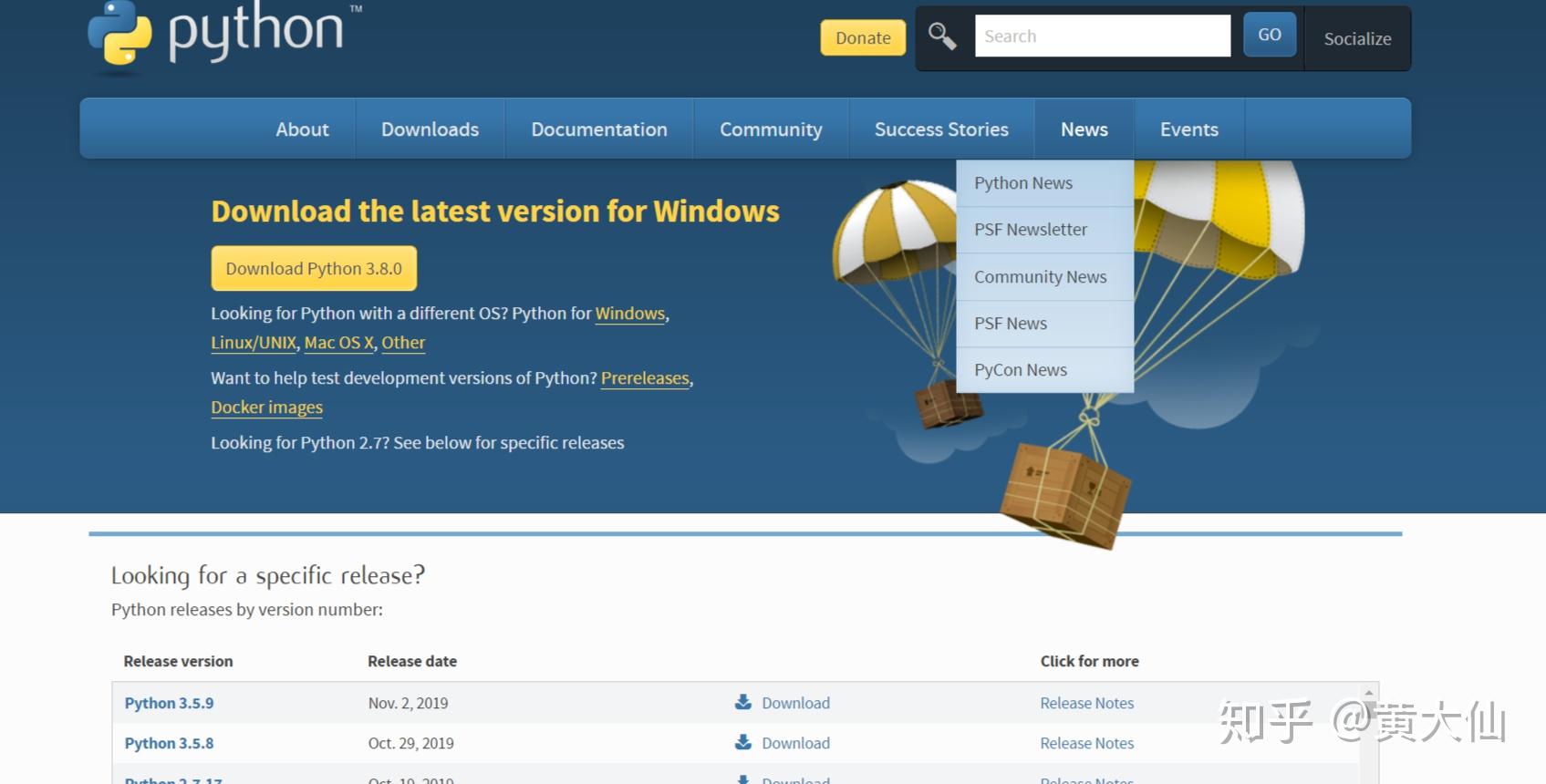Open the Python 3.5.8 release link

169,743
